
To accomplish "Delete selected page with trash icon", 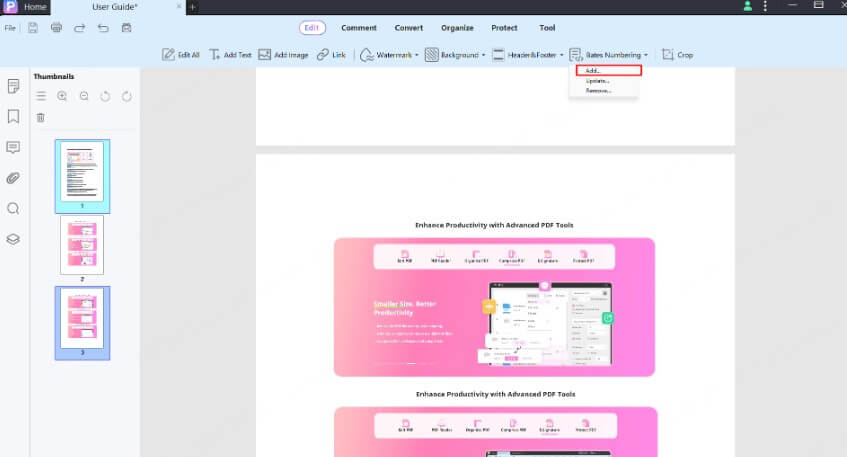I will (x=41, y=117).
